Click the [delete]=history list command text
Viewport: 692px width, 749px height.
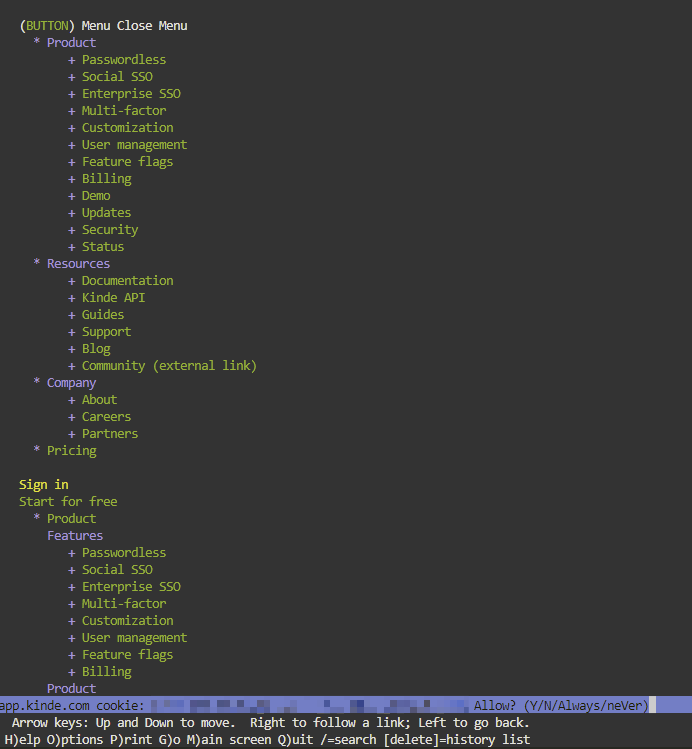[x=457, y=740]
